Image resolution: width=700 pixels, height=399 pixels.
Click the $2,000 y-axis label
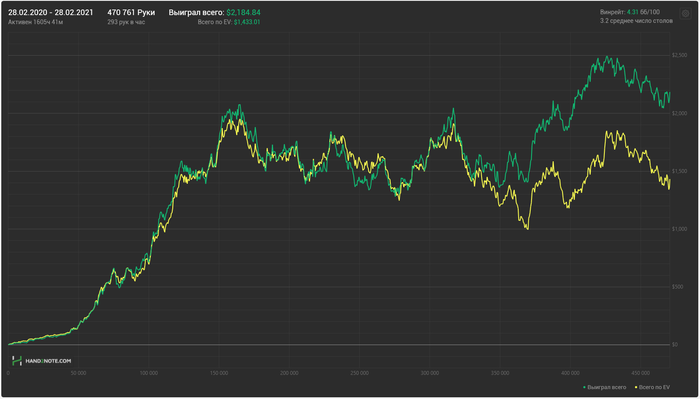click(679, 113)
